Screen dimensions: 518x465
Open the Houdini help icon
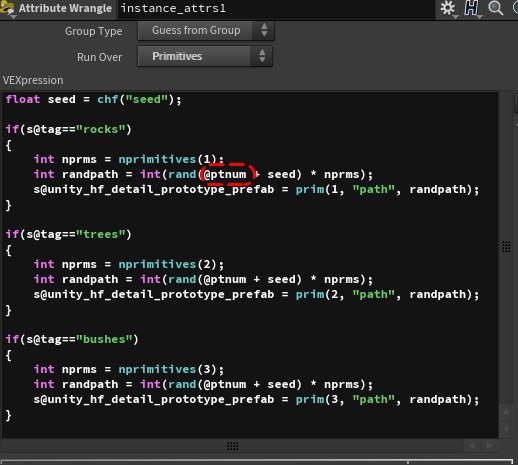[471, 8]
